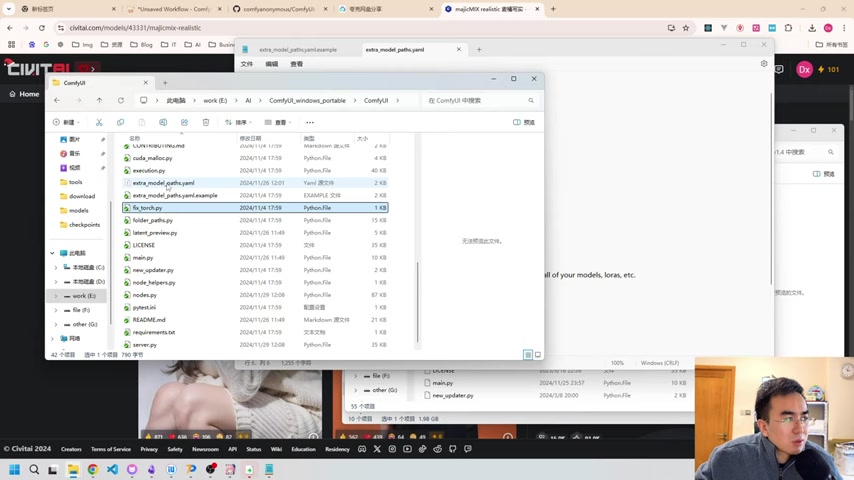Select main.py in ComfyUI file list
Image resolution: width=854 pixels, height=480 pixels.
click(x=255, y=258)
